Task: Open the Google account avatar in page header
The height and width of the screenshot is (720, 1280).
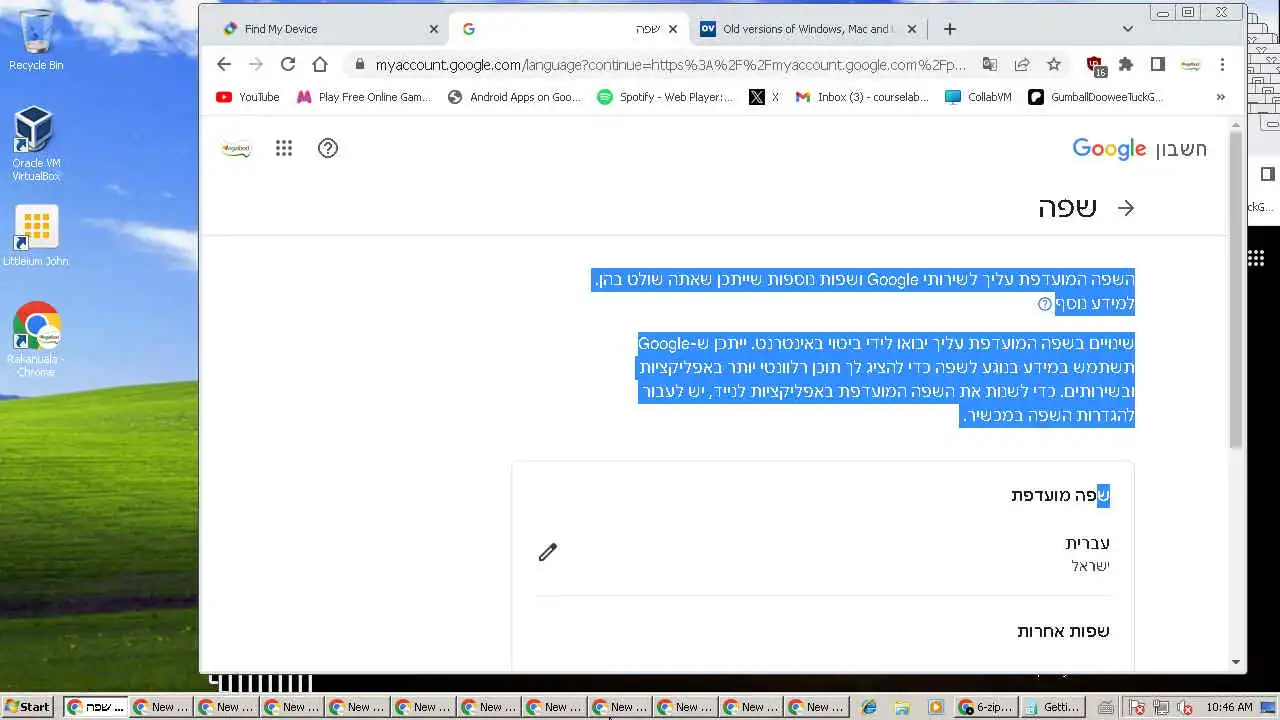Action: point(237,148)
